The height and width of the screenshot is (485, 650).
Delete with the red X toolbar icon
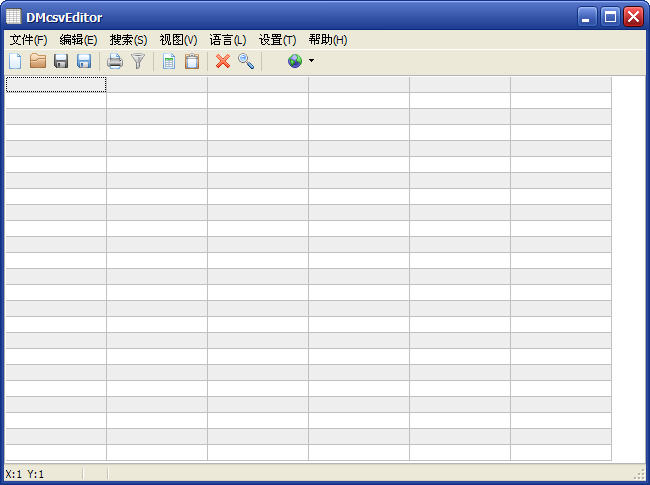point(223,61)
